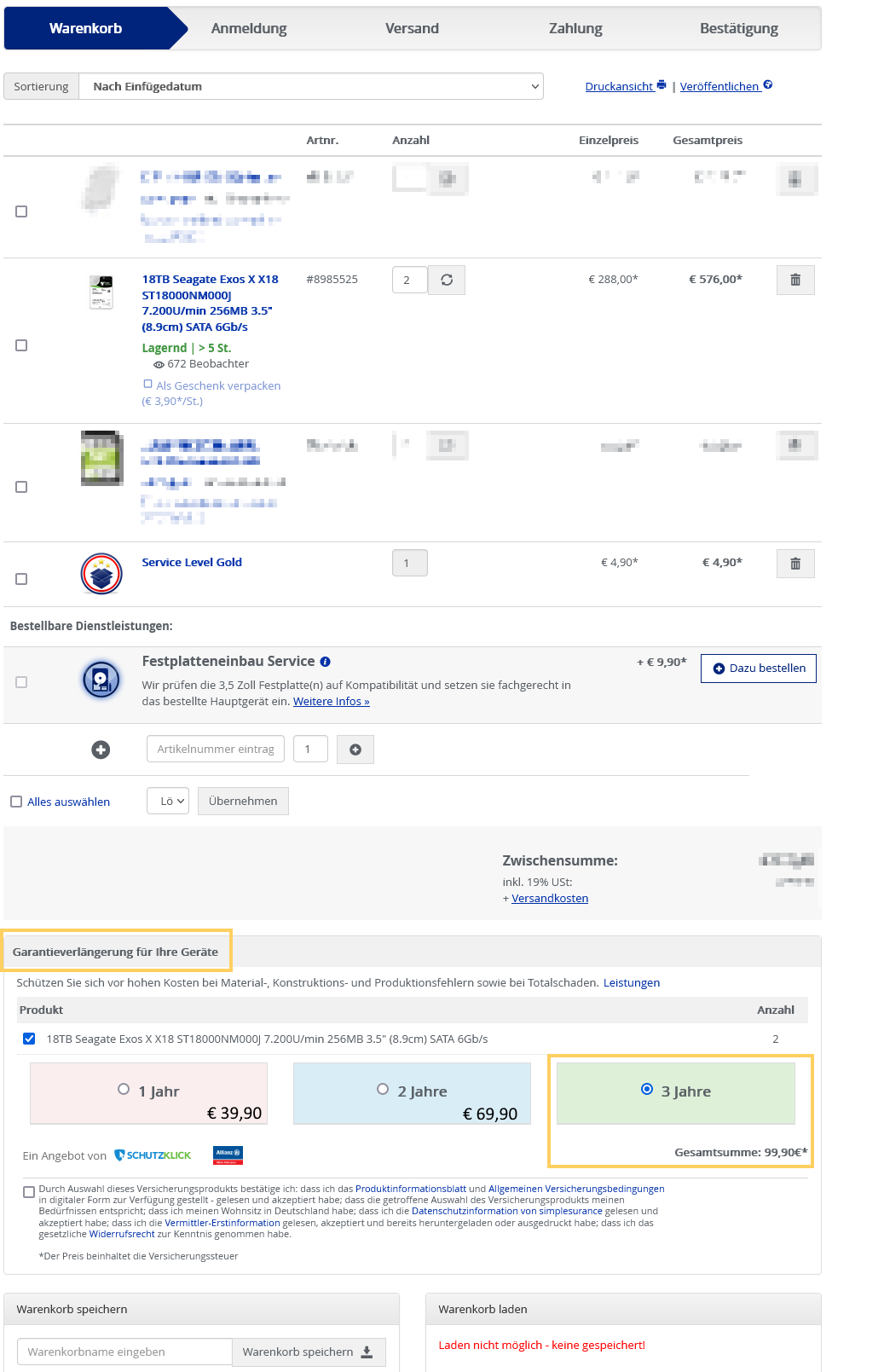Go to the Bestätigung step

739,28
